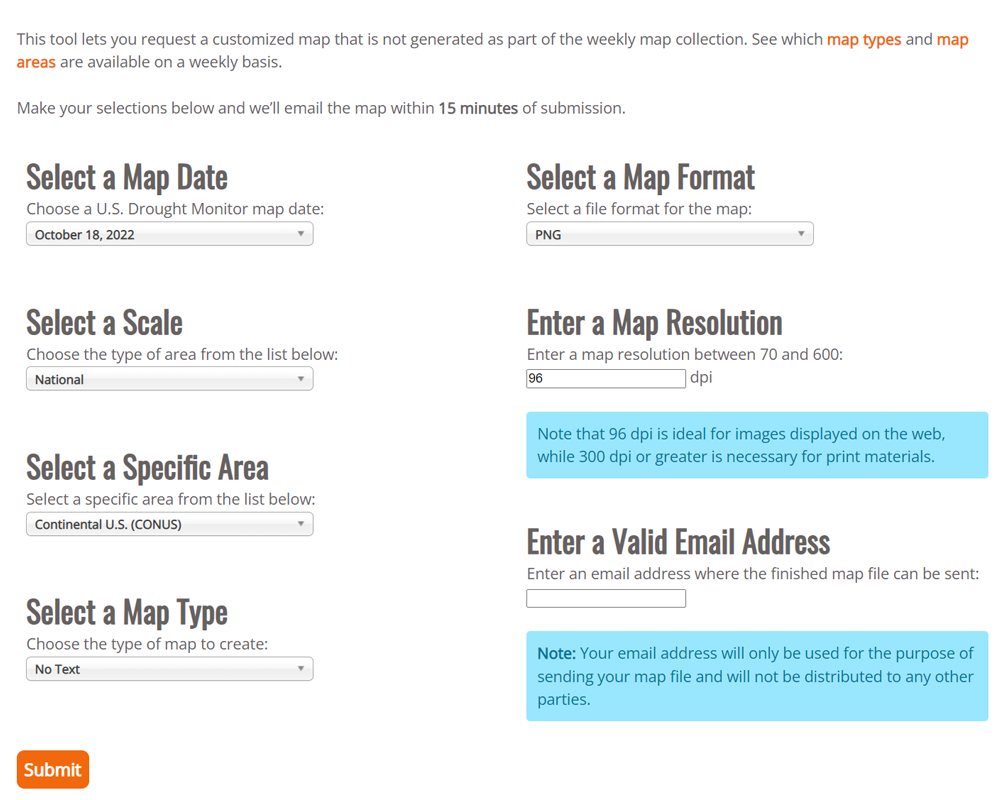1000x800 pixels.
Task: Click the "Select a Map Date" heading
Action: [127, 177]
